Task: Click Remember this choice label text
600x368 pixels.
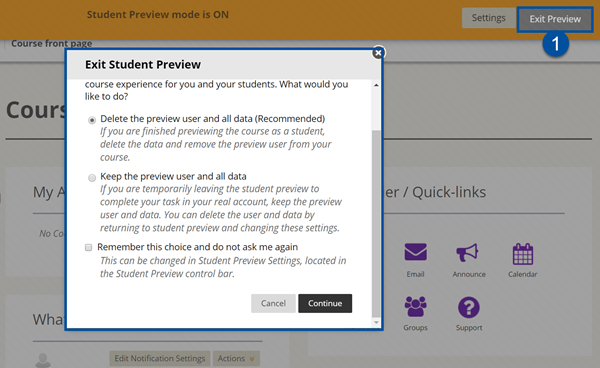Action: pyautogui.click(x=197, y=247)
